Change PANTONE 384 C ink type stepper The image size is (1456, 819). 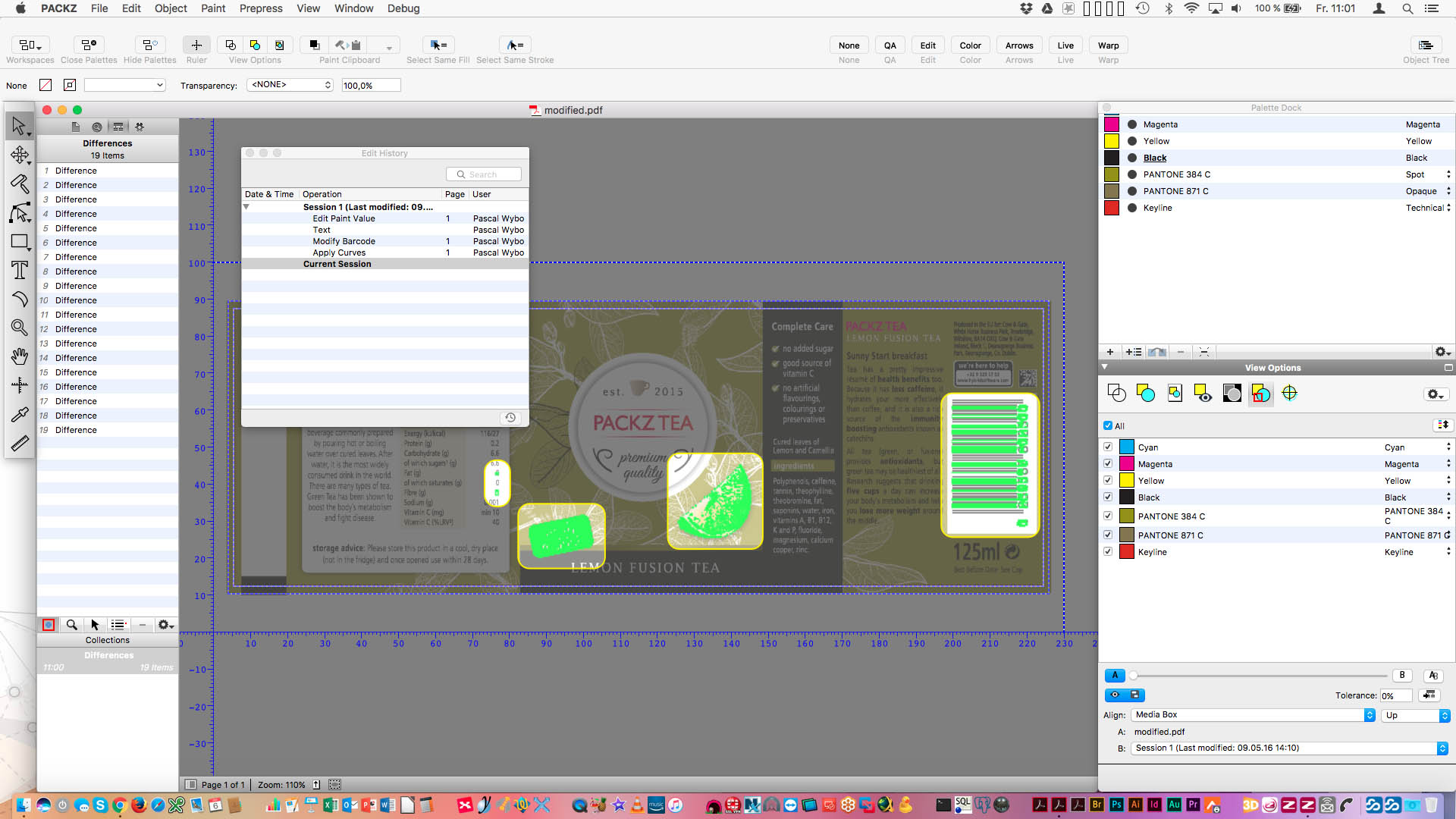click(1448, 174)
